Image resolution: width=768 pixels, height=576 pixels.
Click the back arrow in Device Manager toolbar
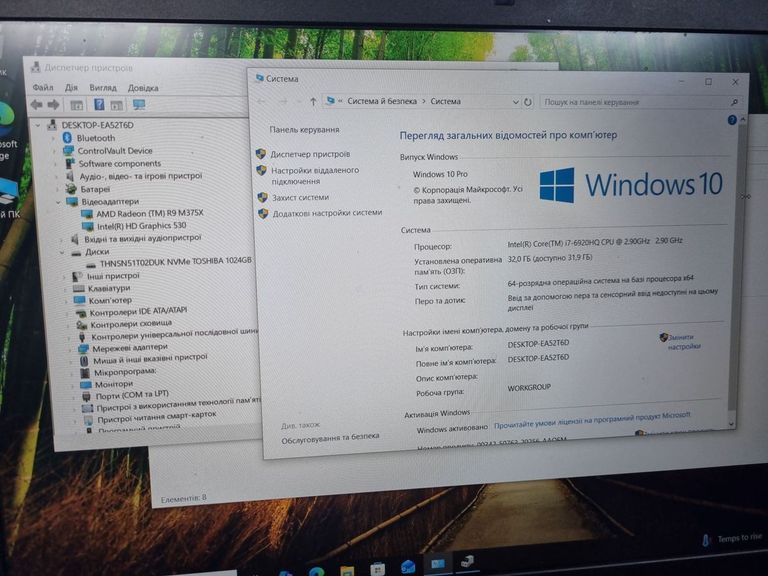point(37,104)
